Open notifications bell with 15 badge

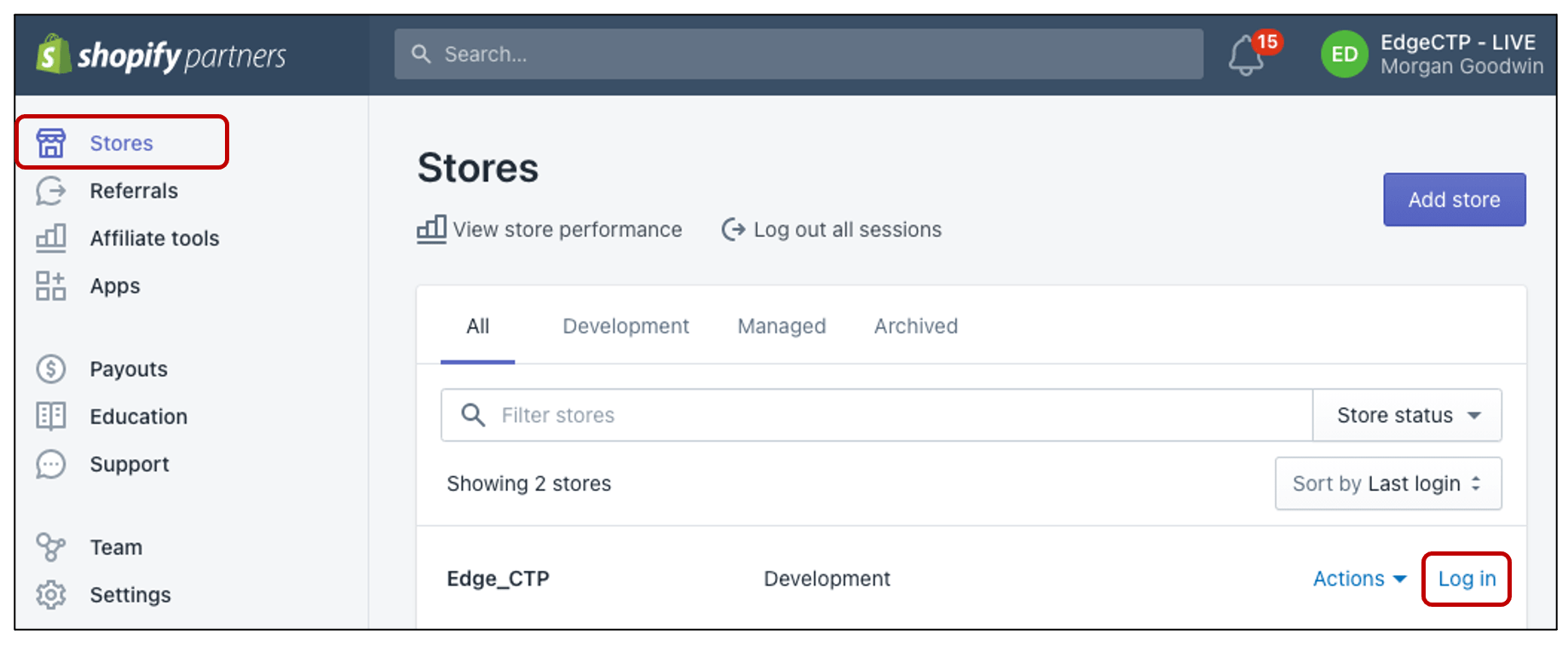click(1254, 54)
